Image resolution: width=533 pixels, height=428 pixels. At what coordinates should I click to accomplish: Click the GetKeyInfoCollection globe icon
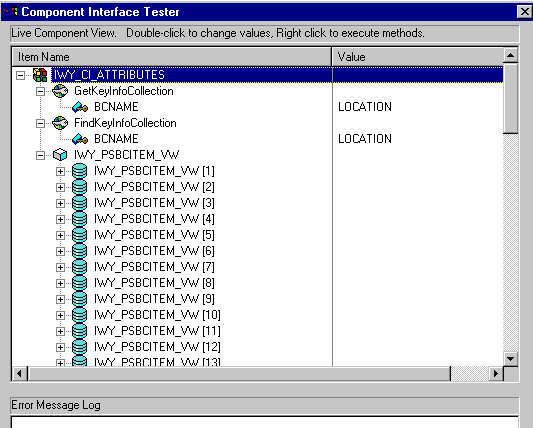click(x=60, y=91)
